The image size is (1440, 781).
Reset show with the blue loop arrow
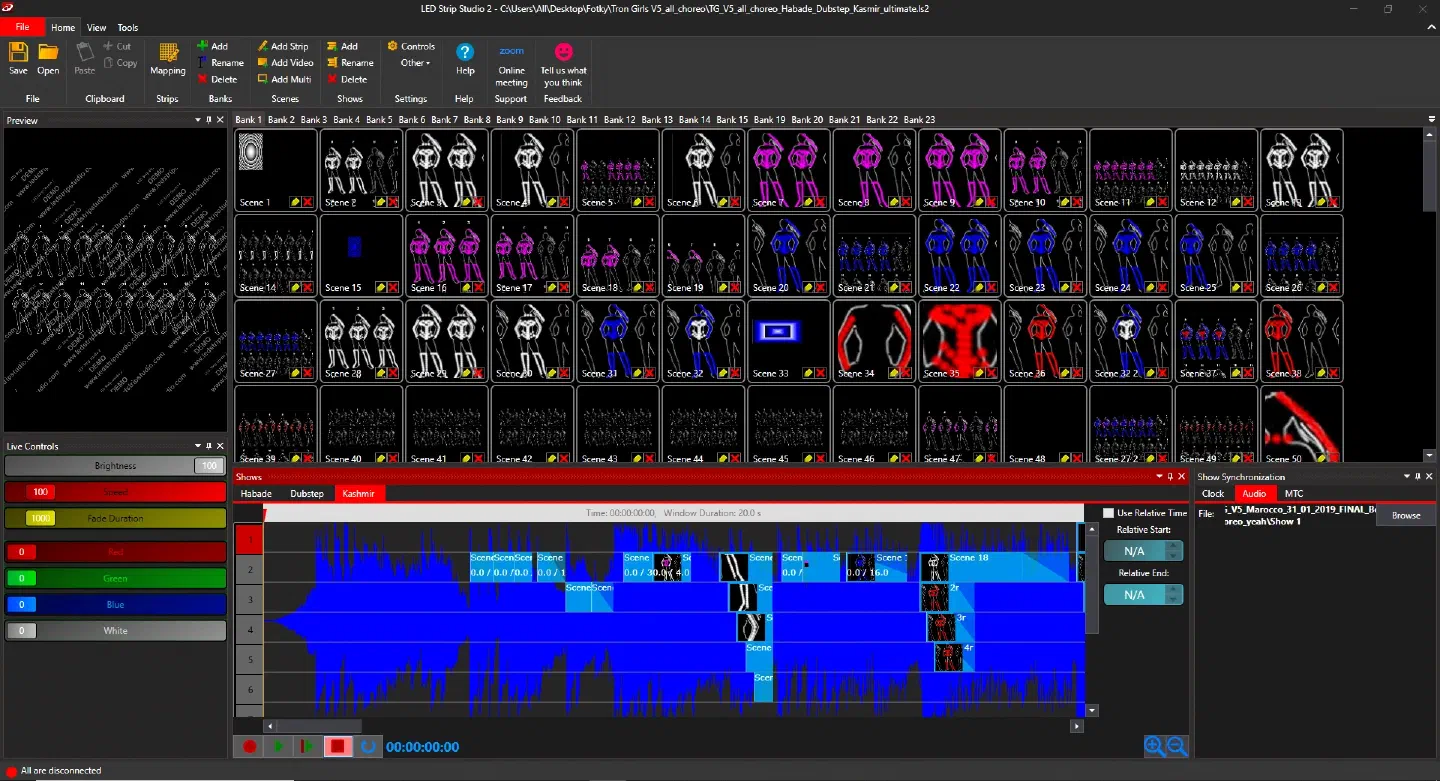pyautogui.click(x=368, y=747)
